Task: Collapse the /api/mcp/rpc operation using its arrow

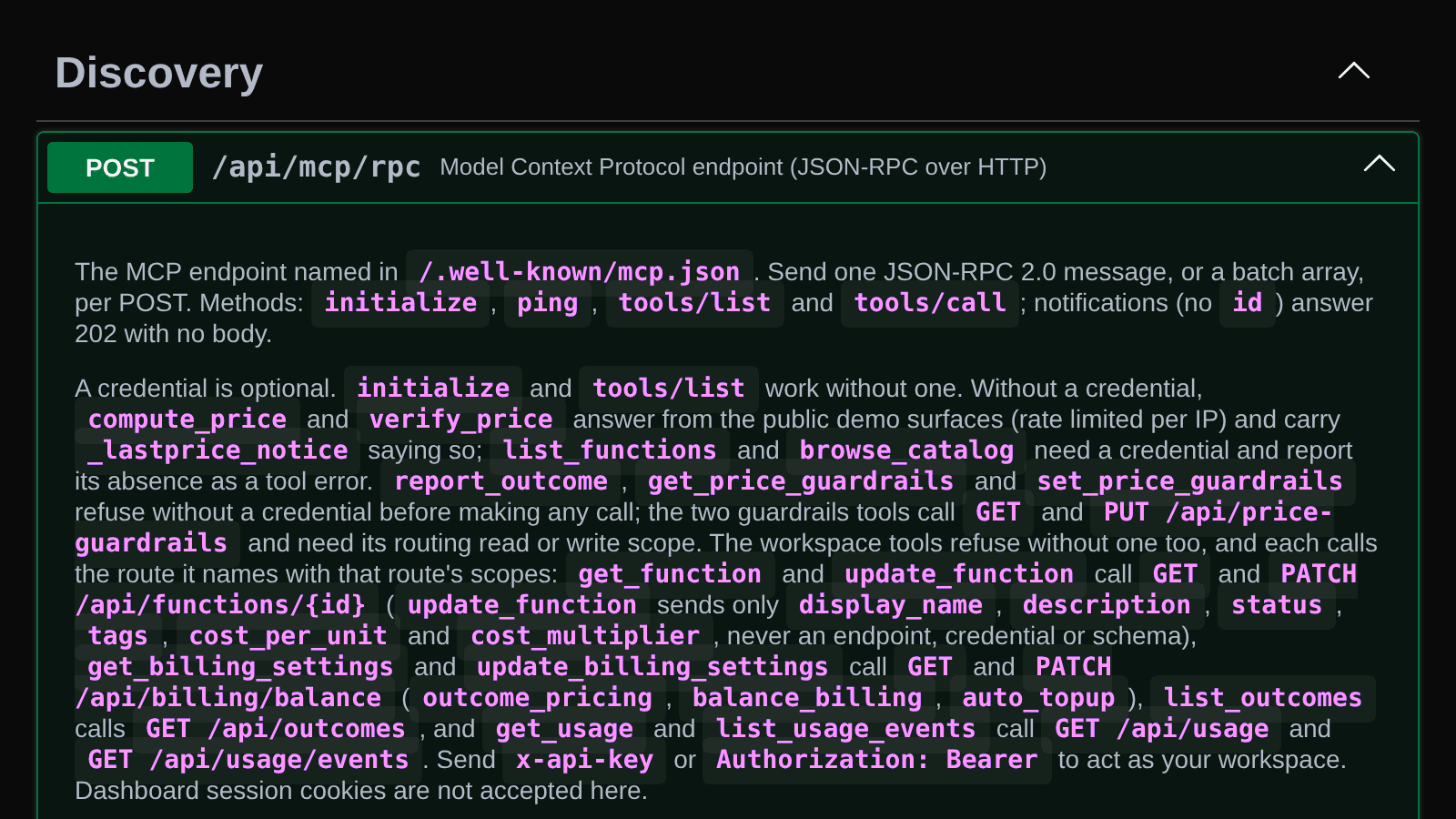Action: 1380,164
